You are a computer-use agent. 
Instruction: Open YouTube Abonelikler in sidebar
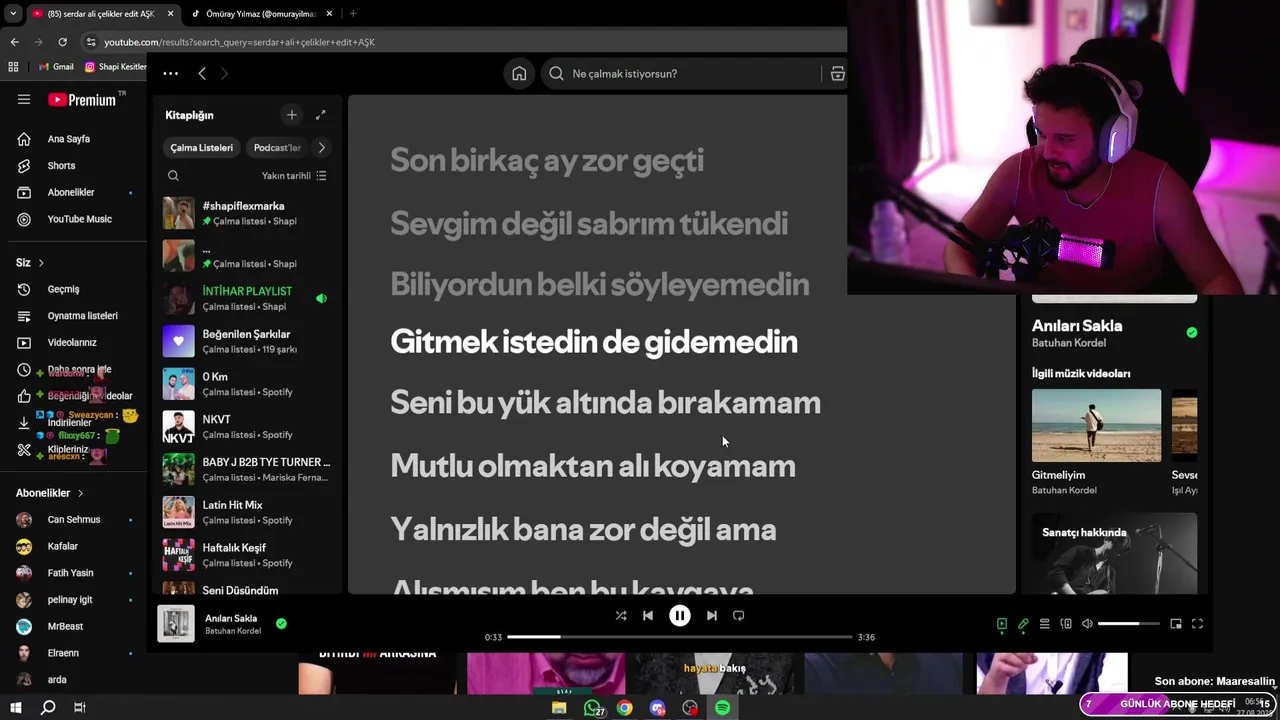click(72, 192)
